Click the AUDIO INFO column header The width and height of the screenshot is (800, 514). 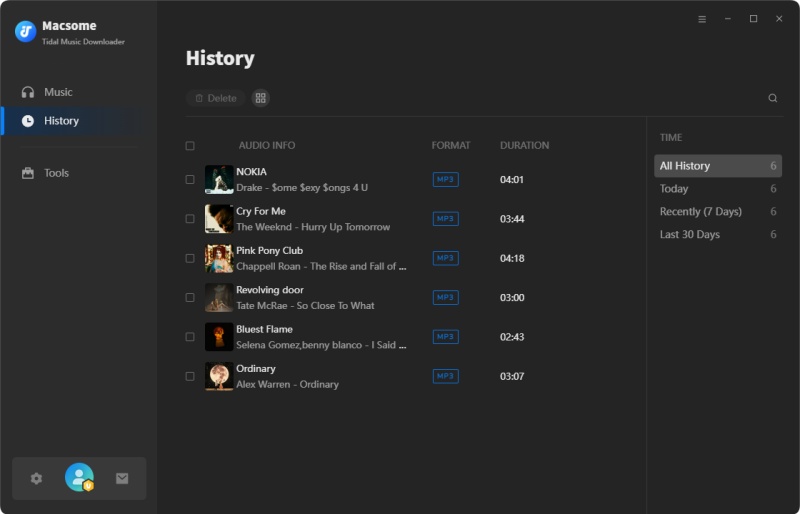coord(267,145)
